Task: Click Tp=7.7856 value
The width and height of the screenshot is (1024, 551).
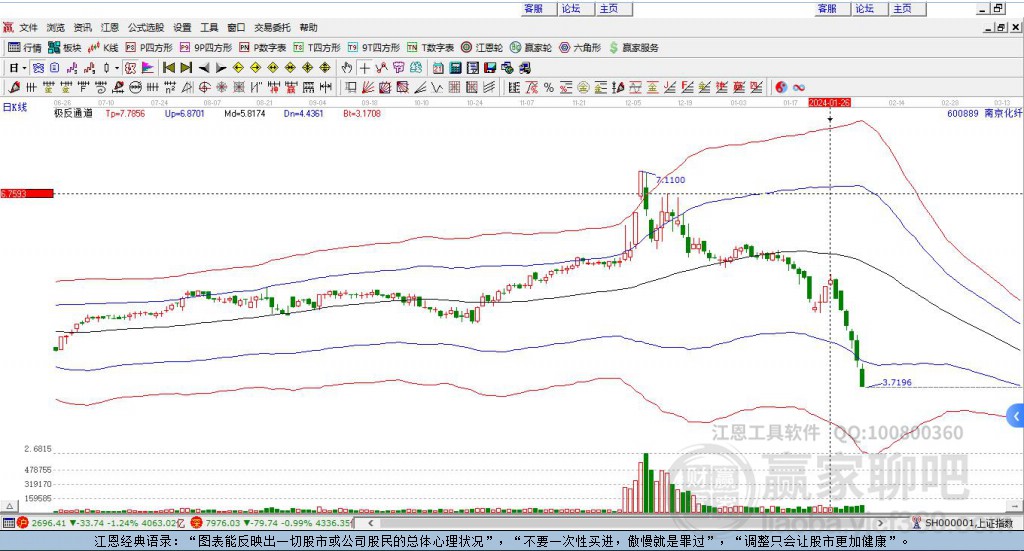Action: [x=125, y=114]
